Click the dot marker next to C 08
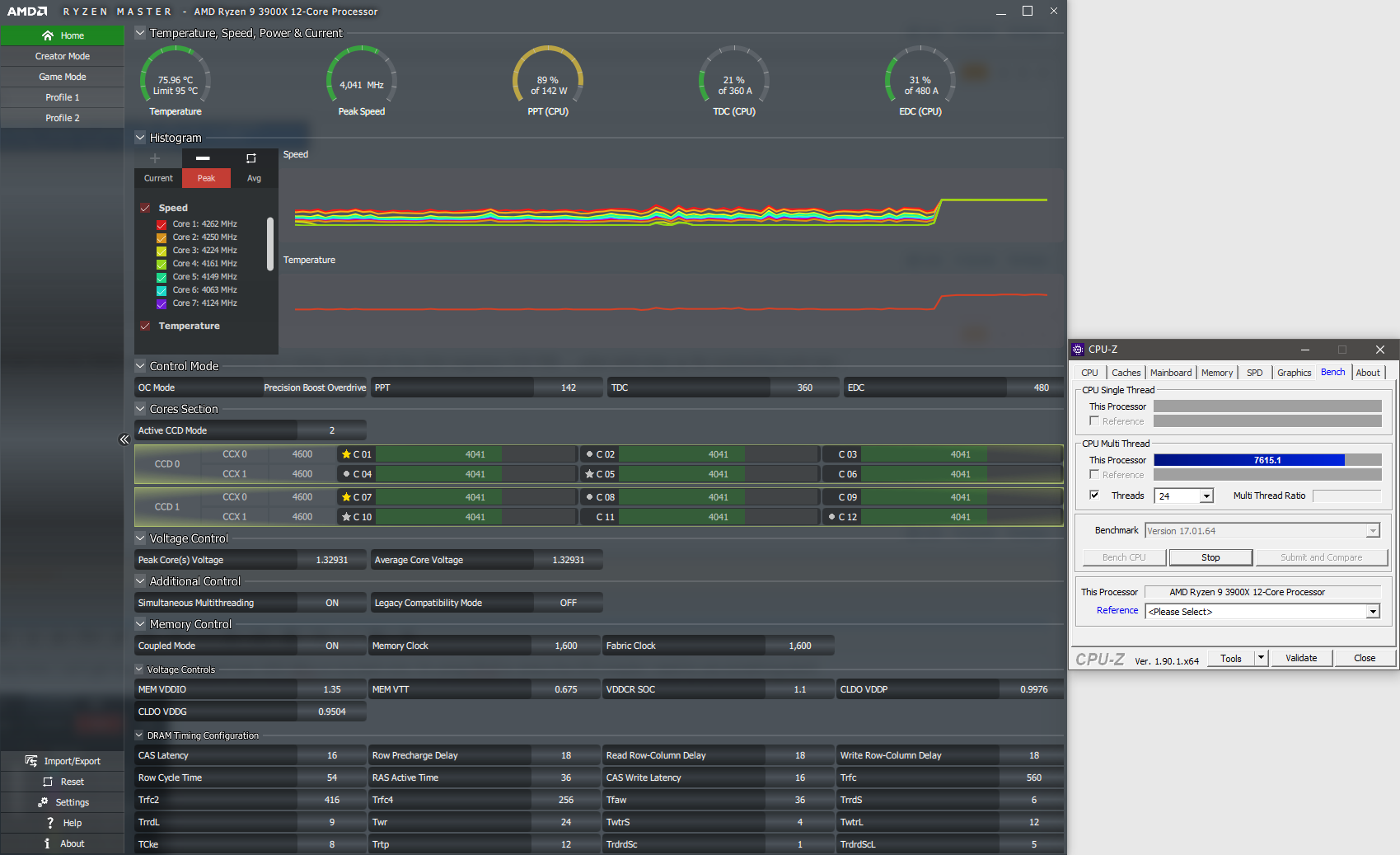This screenshot has height=855, width=1400. coord(589,497)
